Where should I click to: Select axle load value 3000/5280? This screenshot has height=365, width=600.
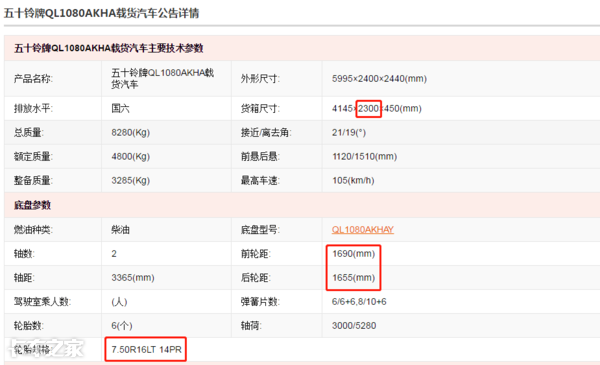(x=354, y=326)
